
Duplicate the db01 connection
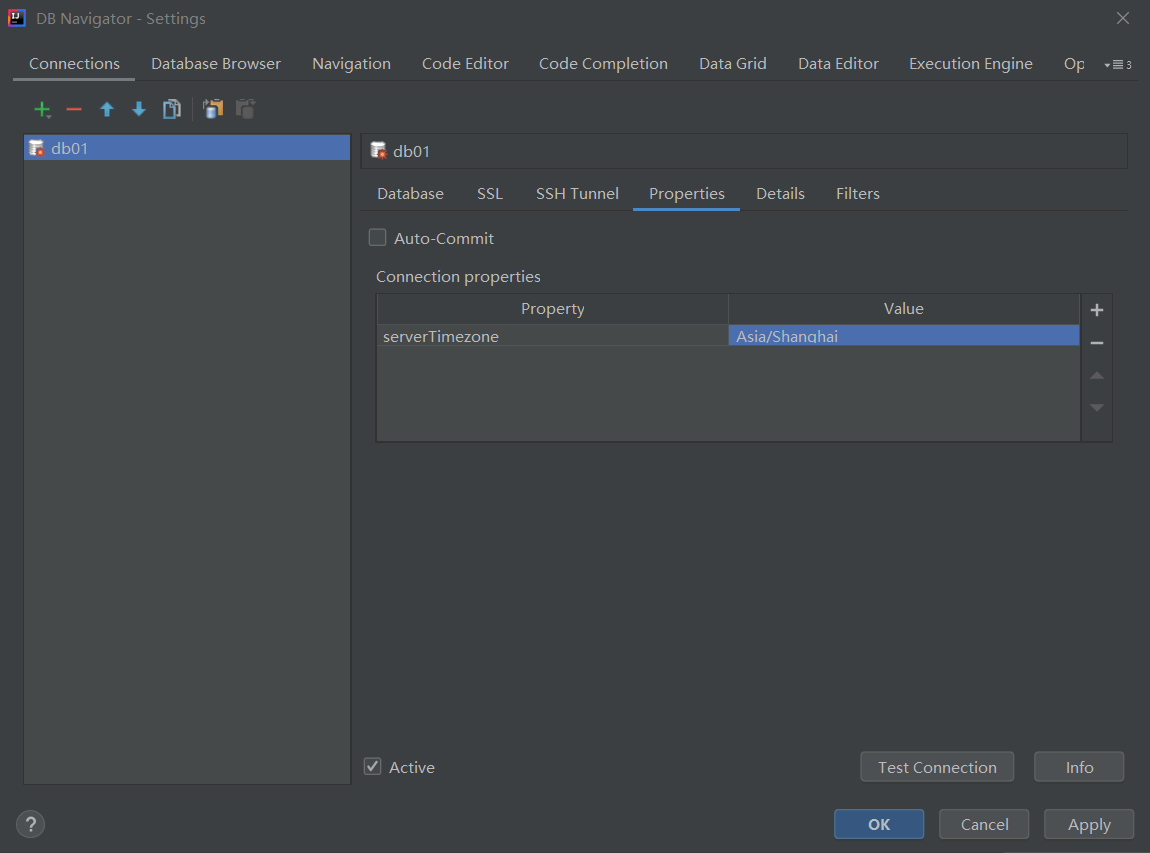(171, 110)
